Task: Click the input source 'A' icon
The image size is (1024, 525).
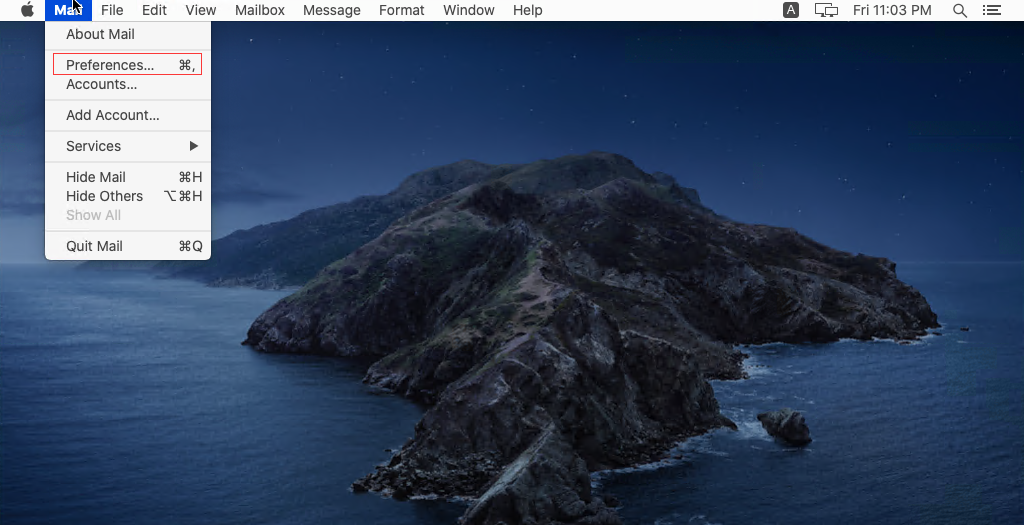Action: (x=791, y=10)
